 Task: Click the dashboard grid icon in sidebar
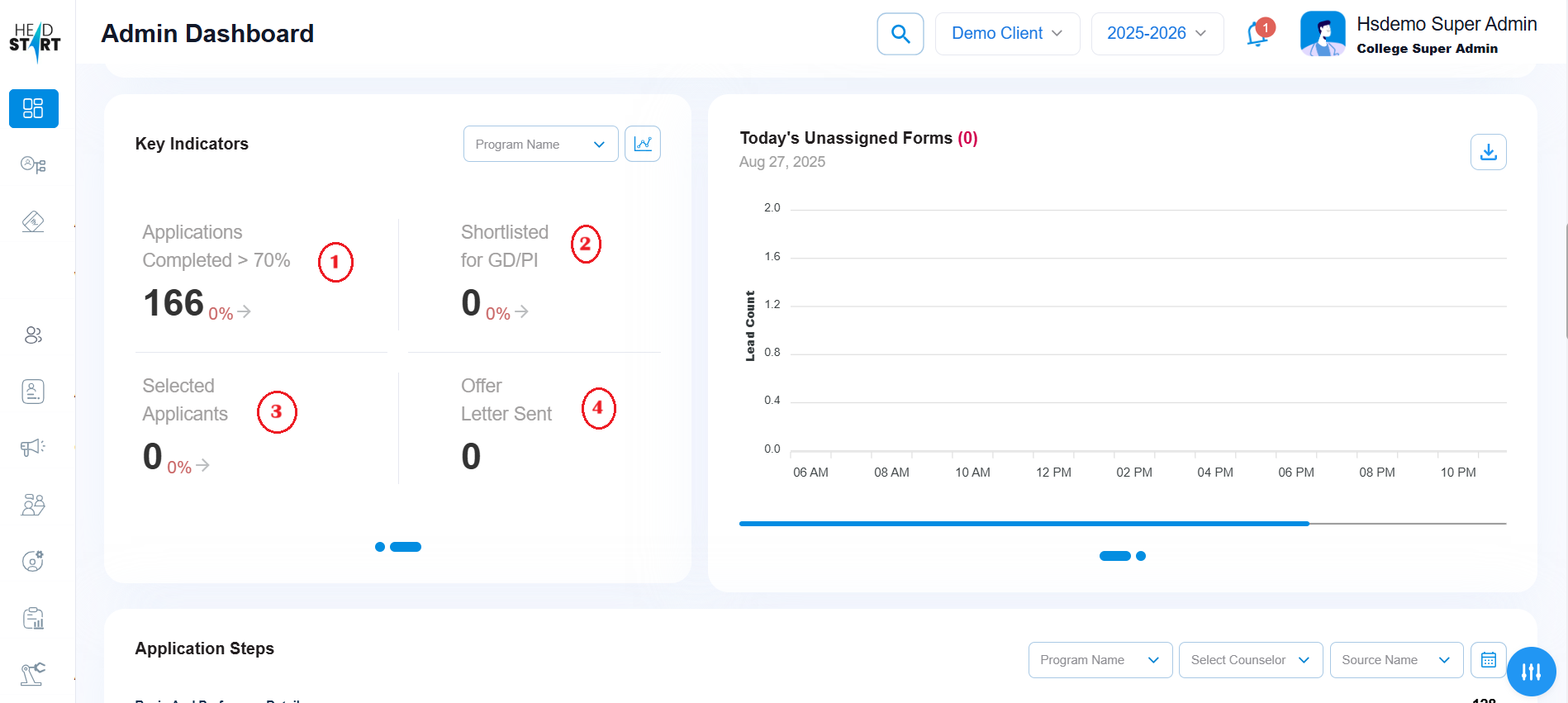pos(33,108)
